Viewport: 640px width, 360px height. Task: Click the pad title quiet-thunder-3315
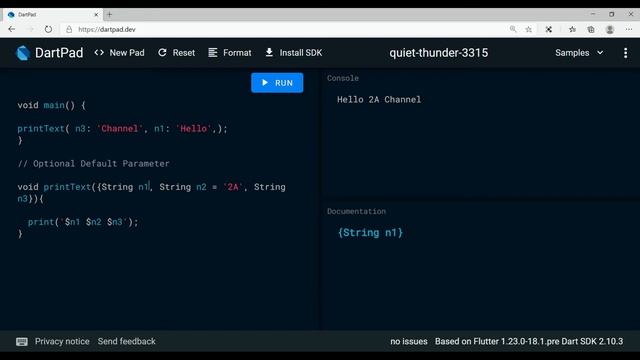tap(438, 53)
